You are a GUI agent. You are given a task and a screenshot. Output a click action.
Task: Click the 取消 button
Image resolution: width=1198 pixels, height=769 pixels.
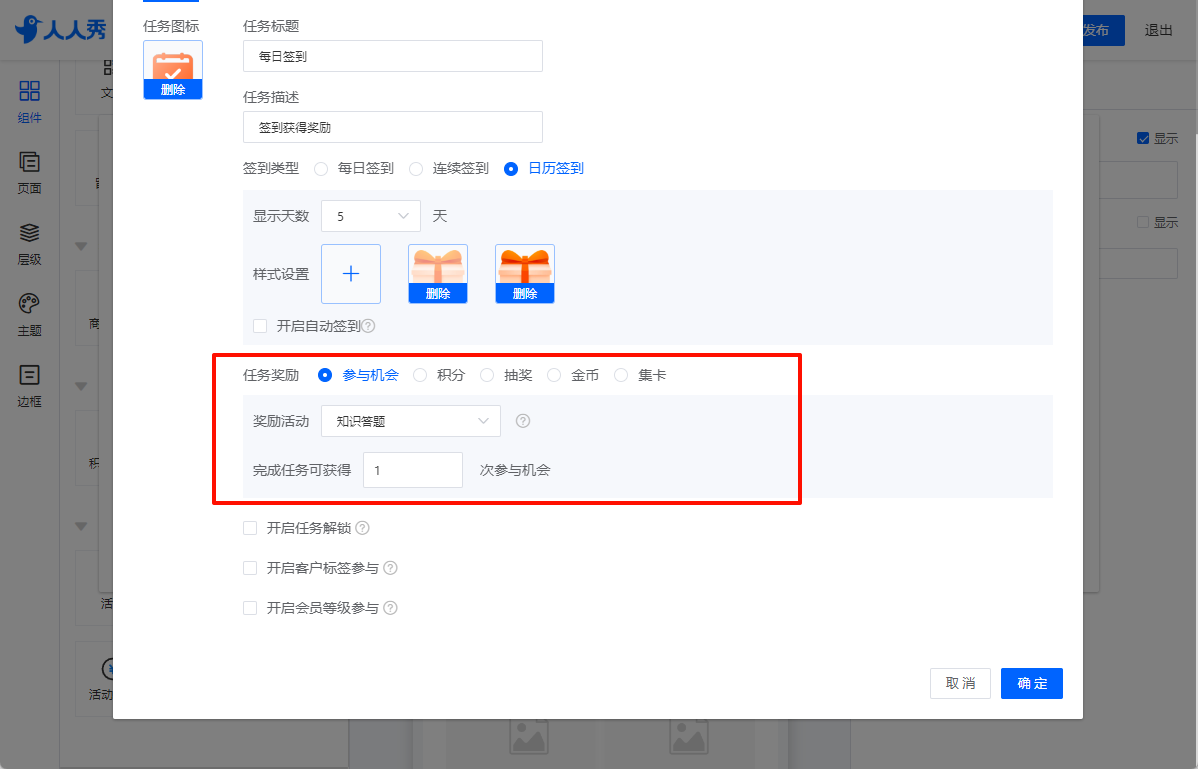click(x=960, y=683)
